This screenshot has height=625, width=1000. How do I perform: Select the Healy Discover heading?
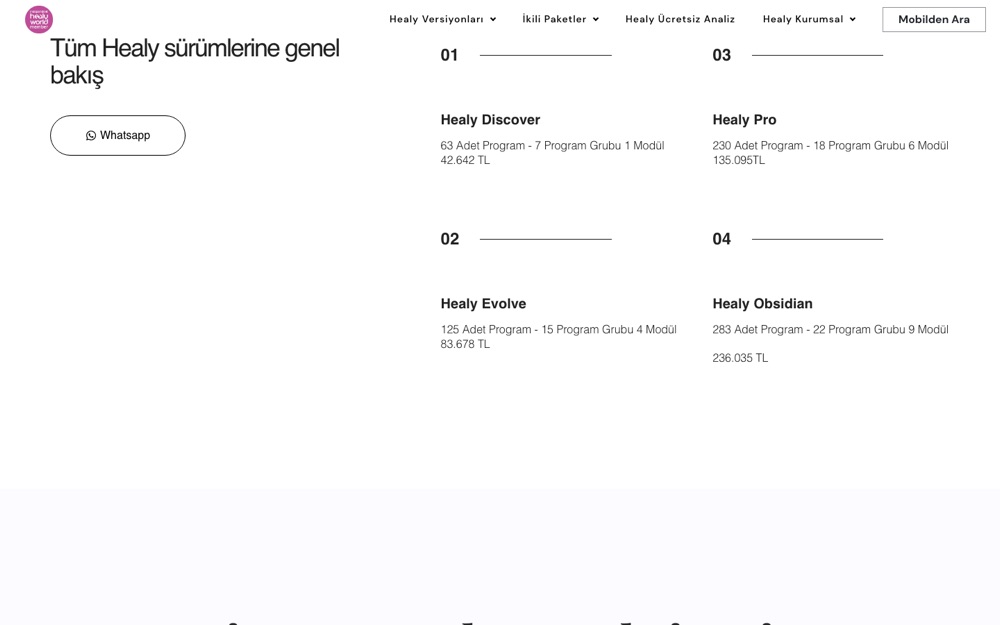pyautogui.click(x=490, y=120)
